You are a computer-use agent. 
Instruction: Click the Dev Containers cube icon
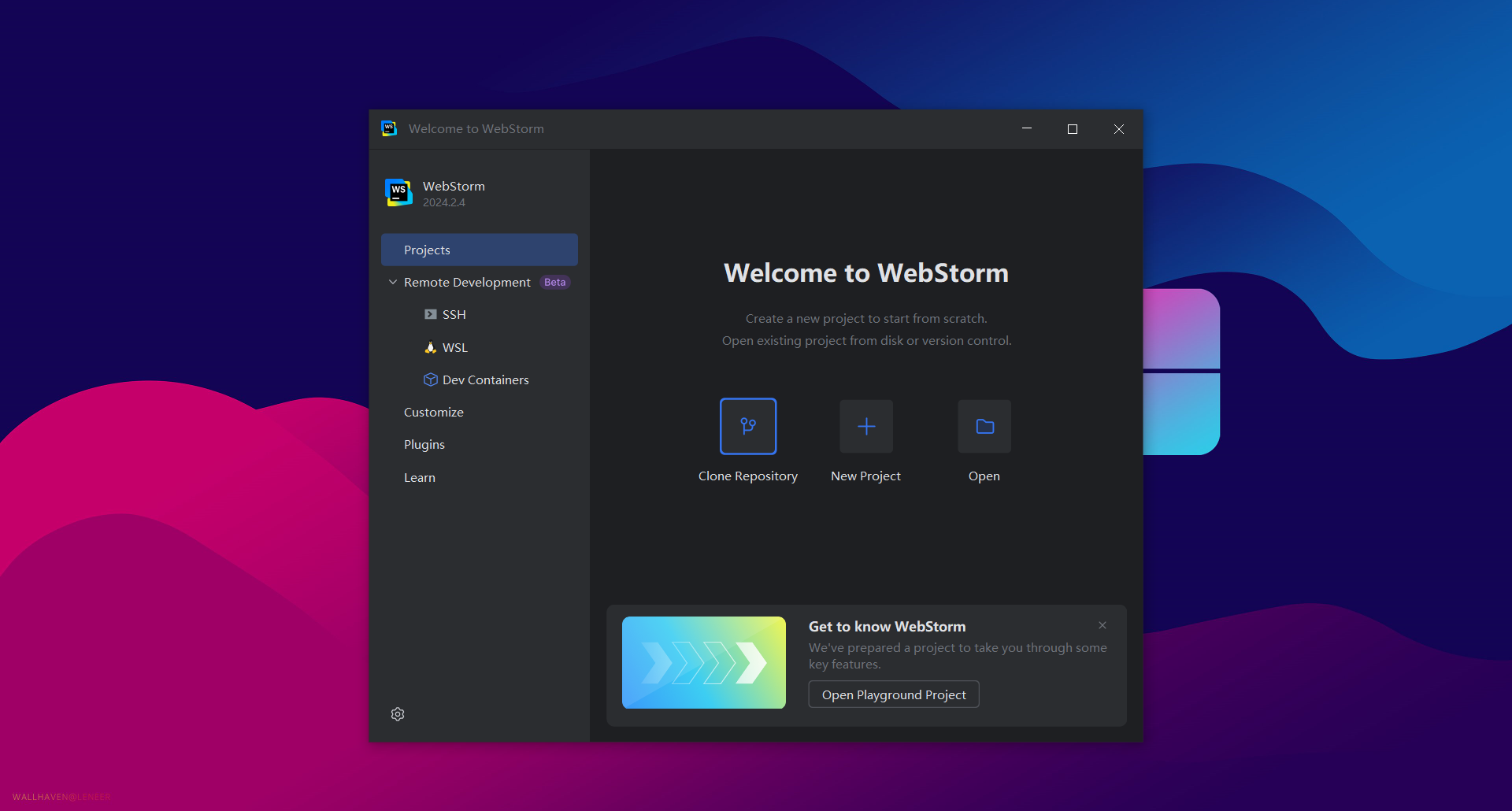coord(431,380)
